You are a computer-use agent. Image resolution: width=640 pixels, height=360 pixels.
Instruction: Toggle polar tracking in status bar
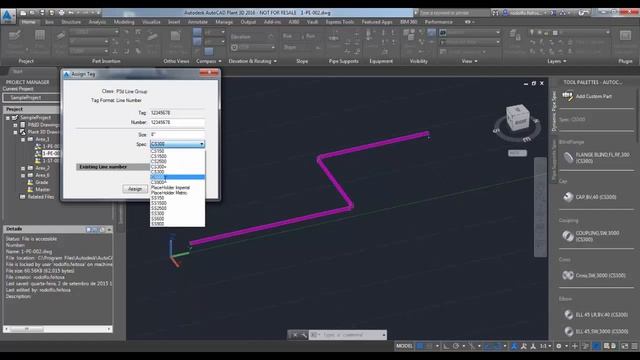pyautogui.click(x=456, y=346)
